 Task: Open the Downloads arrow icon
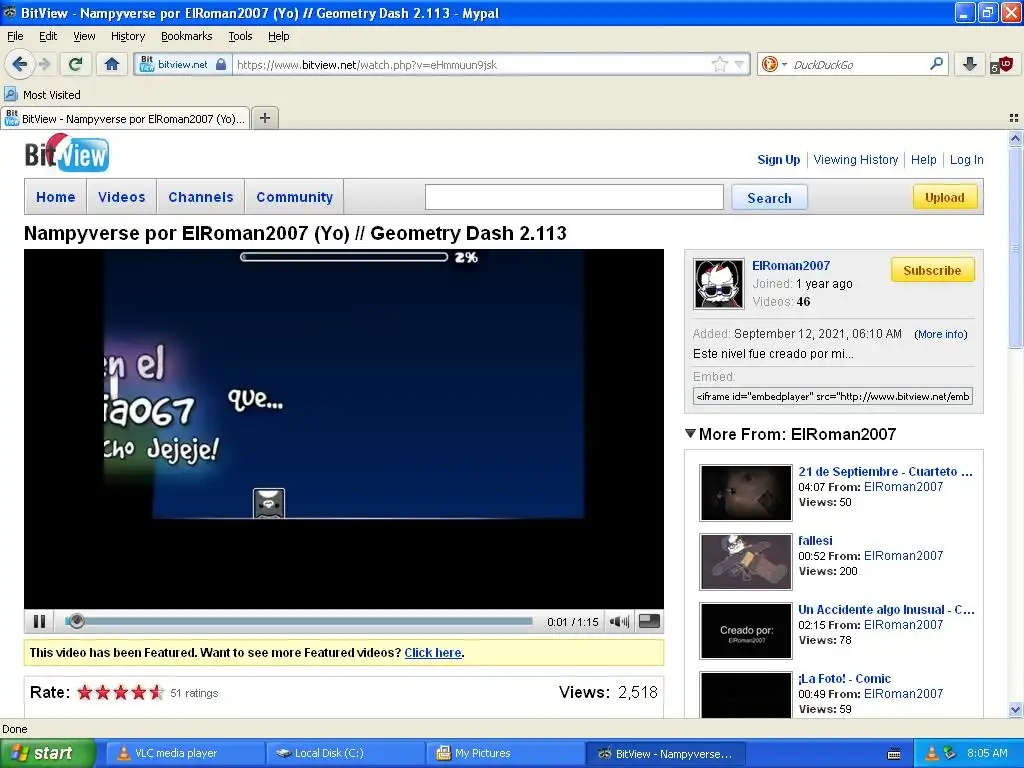(970, 64)
